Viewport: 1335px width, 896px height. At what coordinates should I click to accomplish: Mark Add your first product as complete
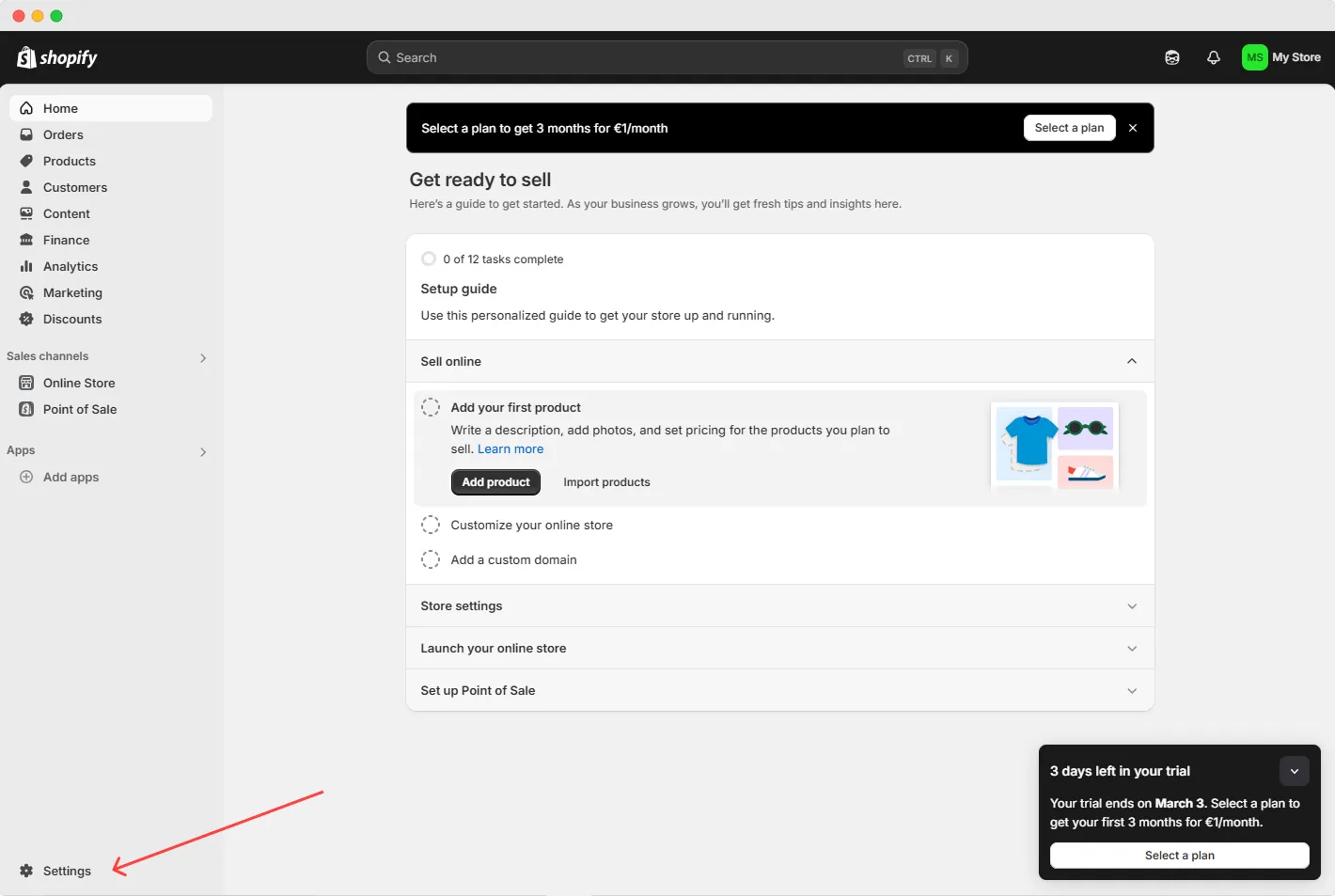pos(431,407)
